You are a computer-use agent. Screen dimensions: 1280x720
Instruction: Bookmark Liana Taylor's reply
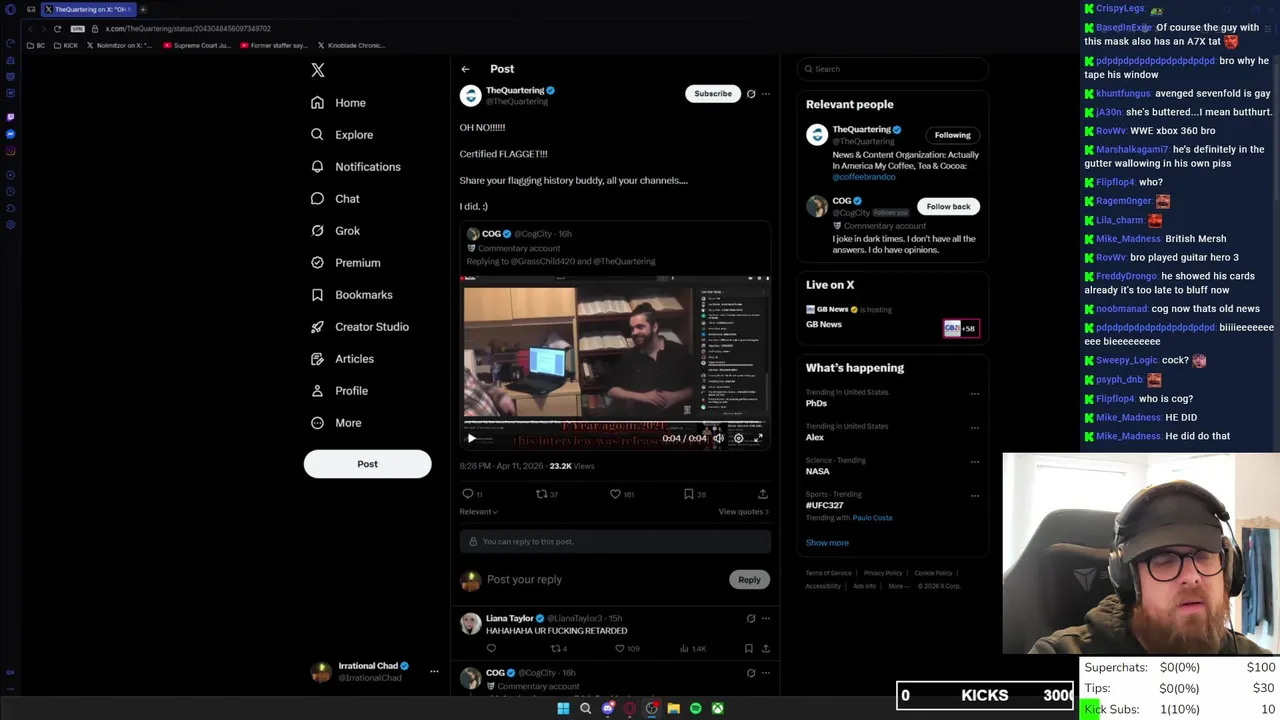pyautogui.click(x=749, y=649)
